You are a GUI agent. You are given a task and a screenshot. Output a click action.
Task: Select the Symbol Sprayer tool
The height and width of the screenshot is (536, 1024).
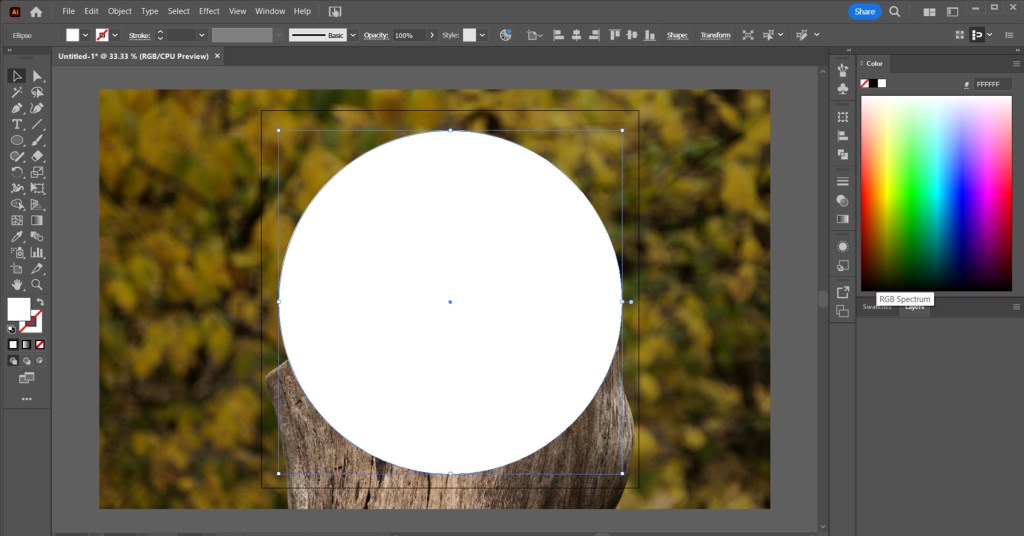click(17, 253)
